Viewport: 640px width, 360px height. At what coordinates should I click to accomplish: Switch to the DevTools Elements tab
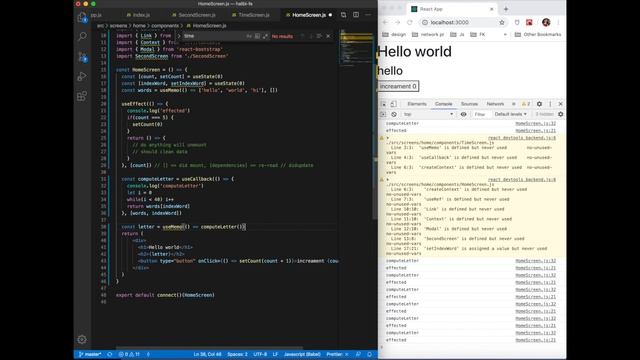[417, 104]
